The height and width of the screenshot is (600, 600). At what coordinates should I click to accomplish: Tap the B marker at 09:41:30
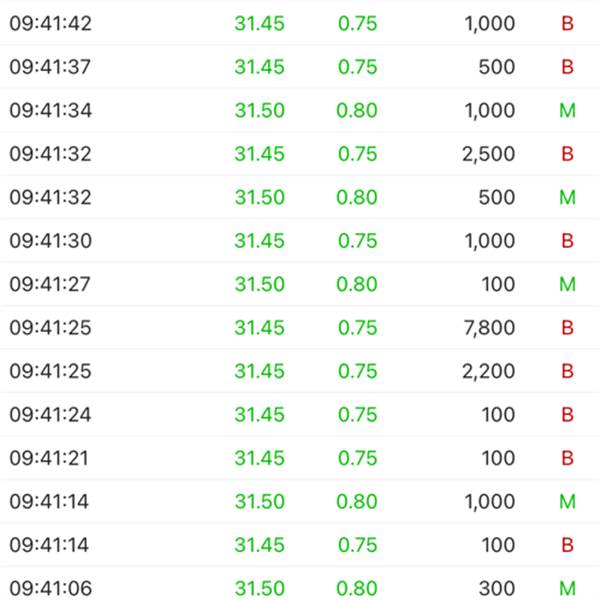click(x=567, y=241)
